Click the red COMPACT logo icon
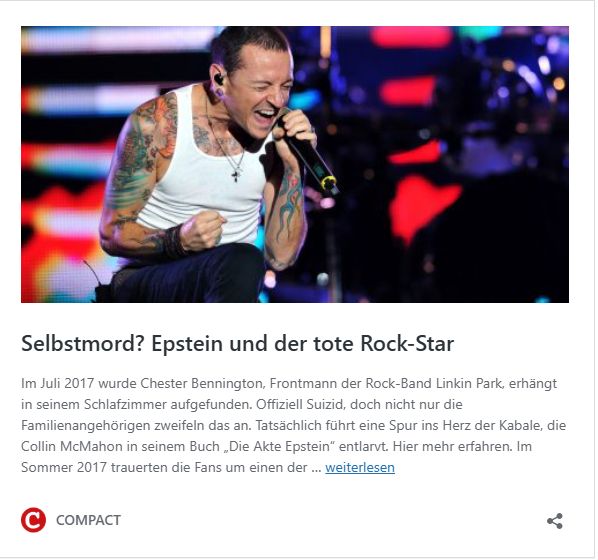 (34, 520)
